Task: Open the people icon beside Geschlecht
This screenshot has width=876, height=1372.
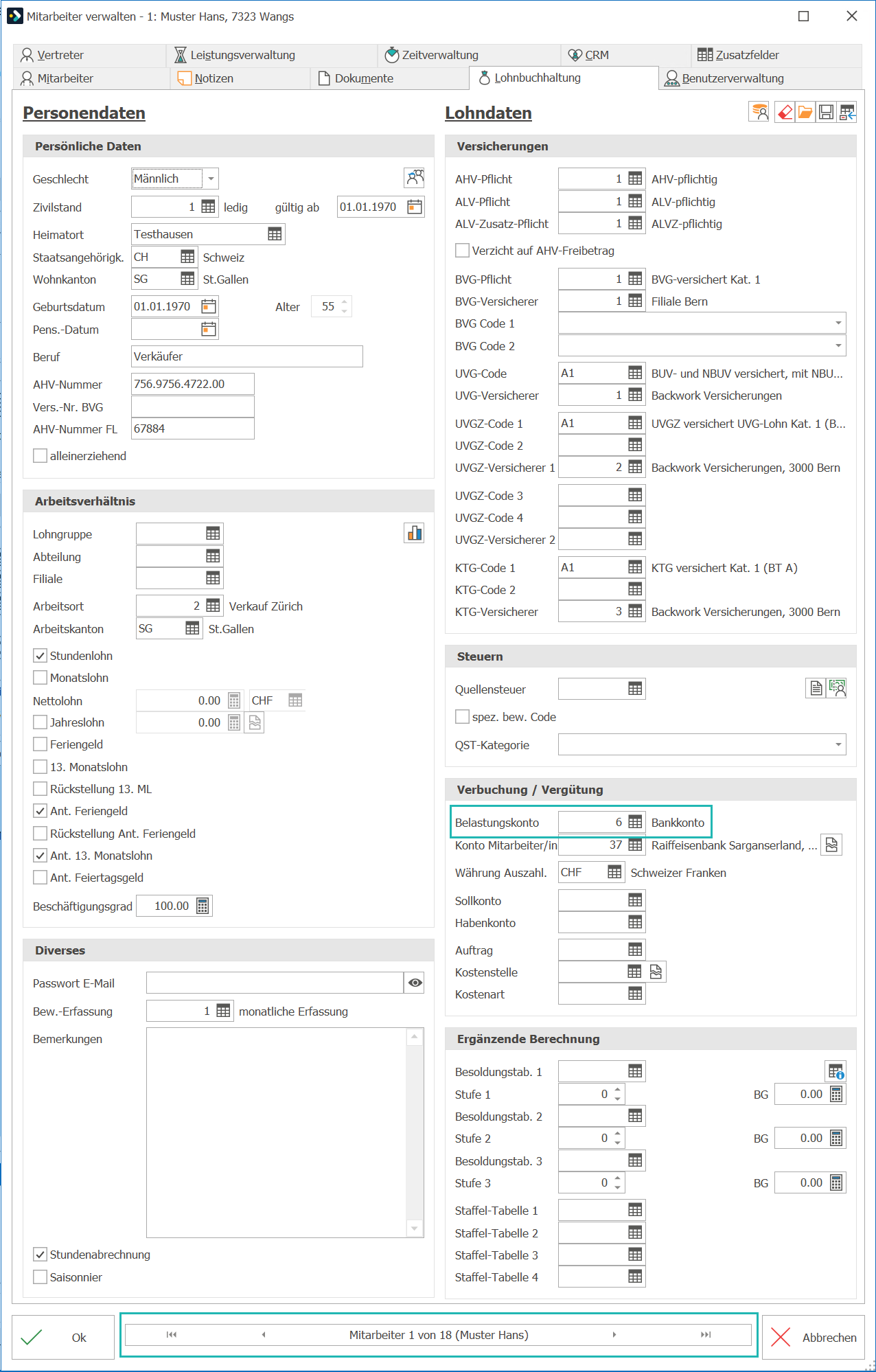Action: click(415, 179)
